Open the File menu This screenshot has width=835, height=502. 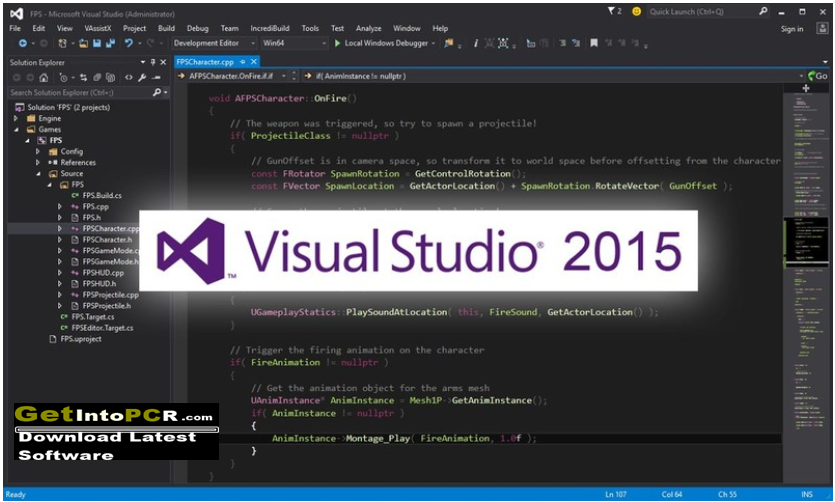pyautogui.click(x=15, y=28)
